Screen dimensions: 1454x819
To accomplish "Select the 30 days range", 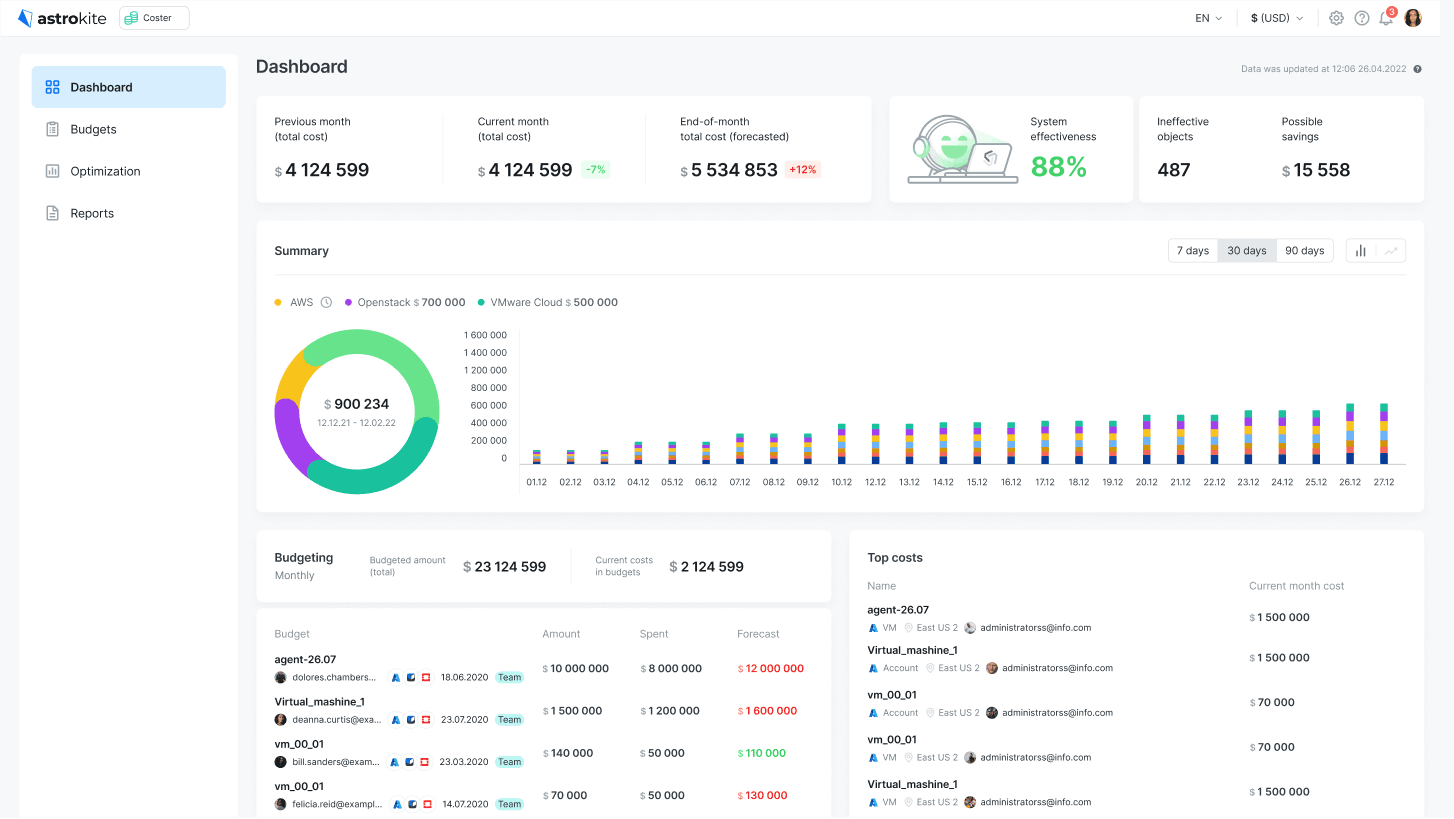I will 1247,251.
